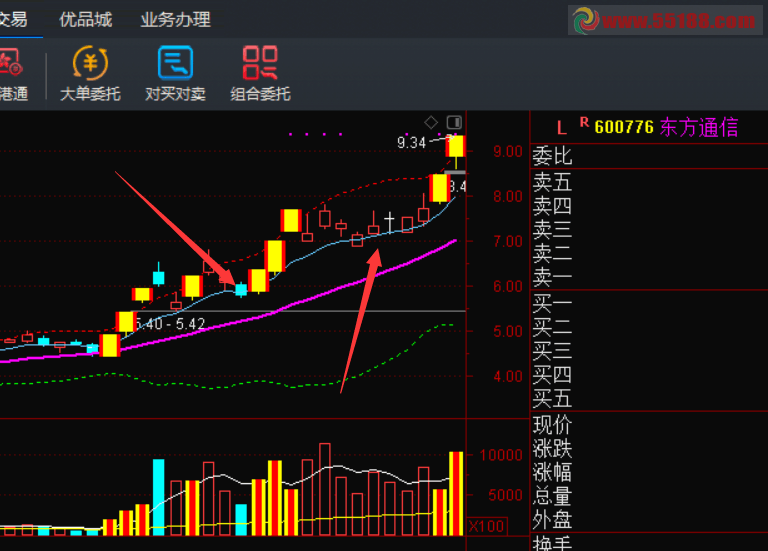Image resolution: width=768 pixels, height=551 pixels.
Task: Select the 买一 bid row
Action: (553, 302)
